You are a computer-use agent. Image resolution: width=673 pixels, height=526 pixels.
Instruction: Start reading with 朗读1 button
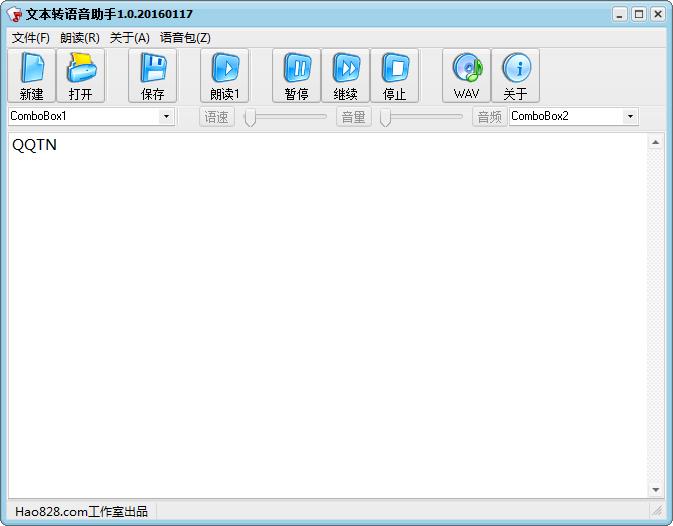tap(225, 76)
